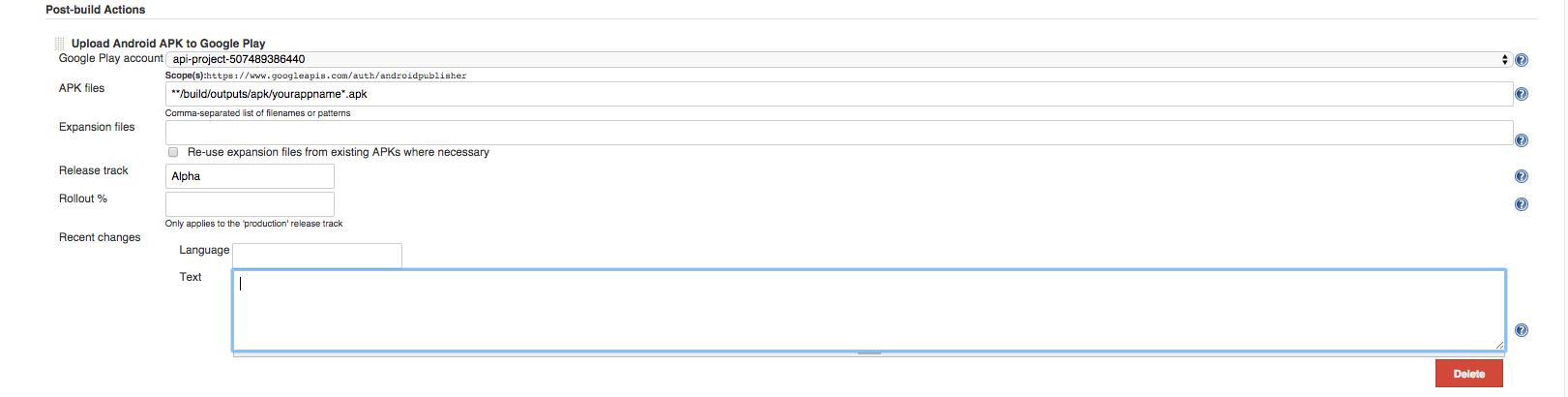
Task: Show help for Expansion files field
Action: click(1521, 140)
